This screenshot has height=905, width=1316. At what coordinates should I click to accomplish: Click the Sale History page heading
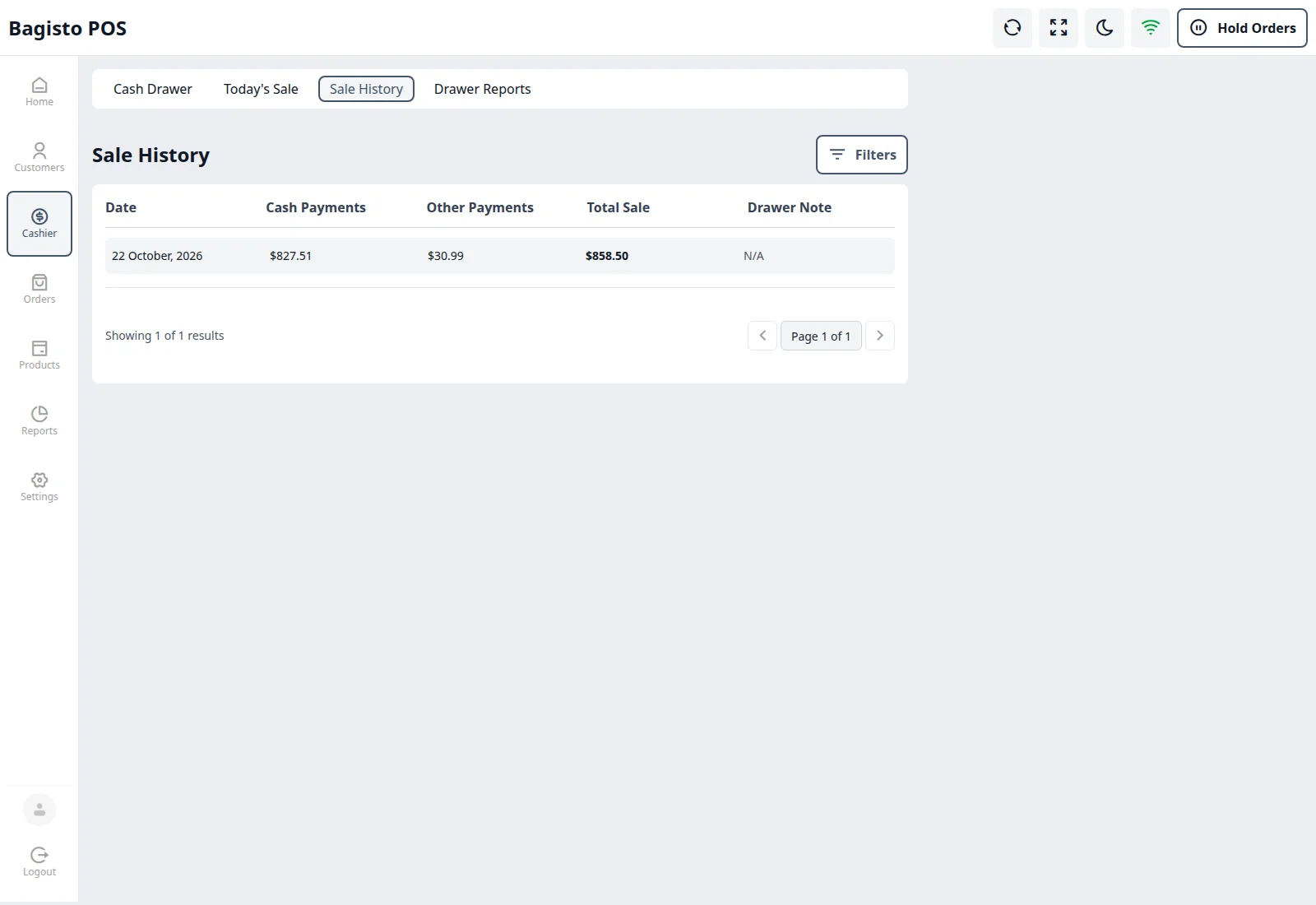151,155
